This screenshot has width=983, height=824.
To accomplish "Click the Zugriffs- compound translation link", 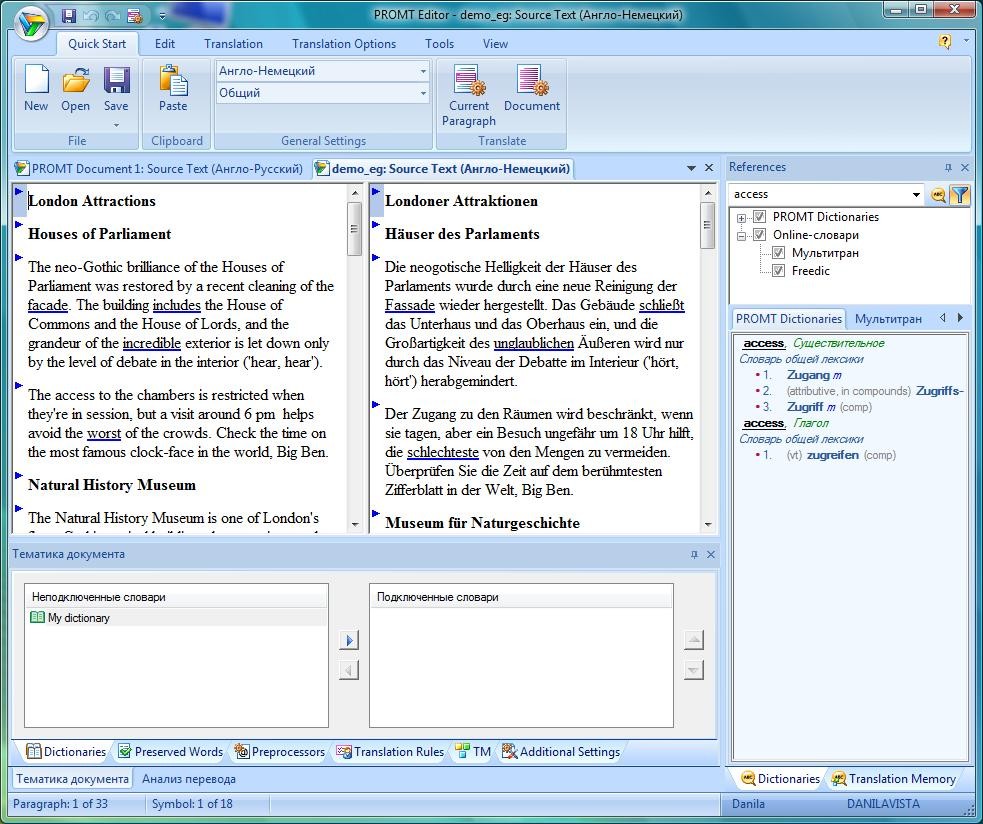I will point(939,391).
